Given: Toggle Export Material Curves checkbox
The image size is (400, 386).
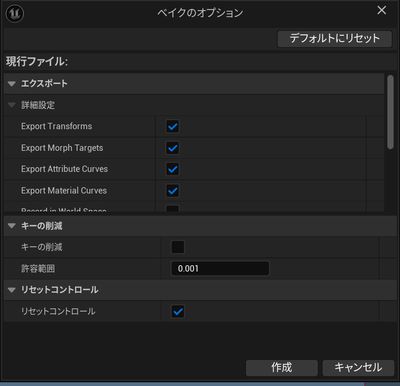Looking at the screenshot, I should point(173,191).
